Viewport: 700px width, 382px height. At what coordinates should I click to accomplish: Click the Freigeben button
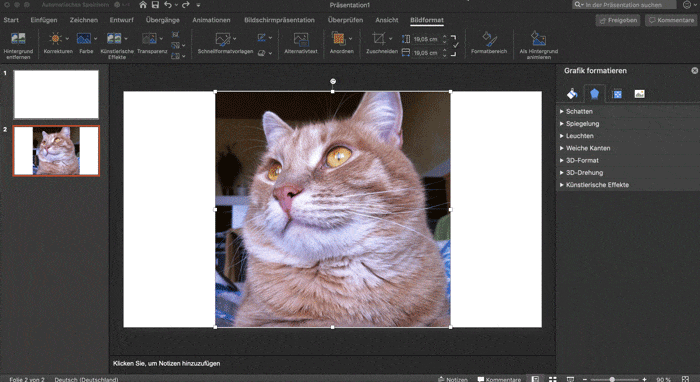click(618, 20)
